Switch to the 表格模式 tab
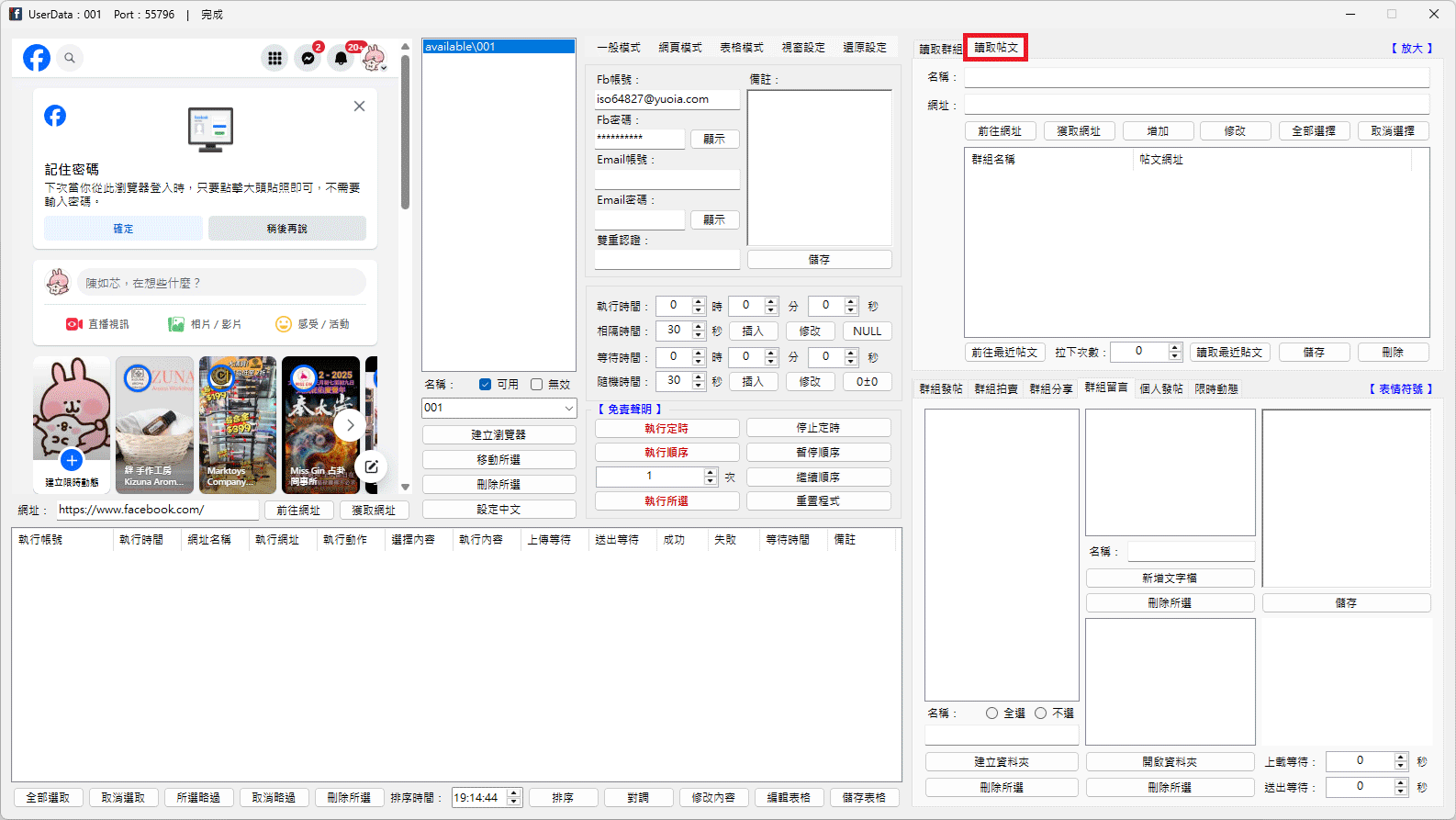The image size is (1456, 820). (742, 48)
